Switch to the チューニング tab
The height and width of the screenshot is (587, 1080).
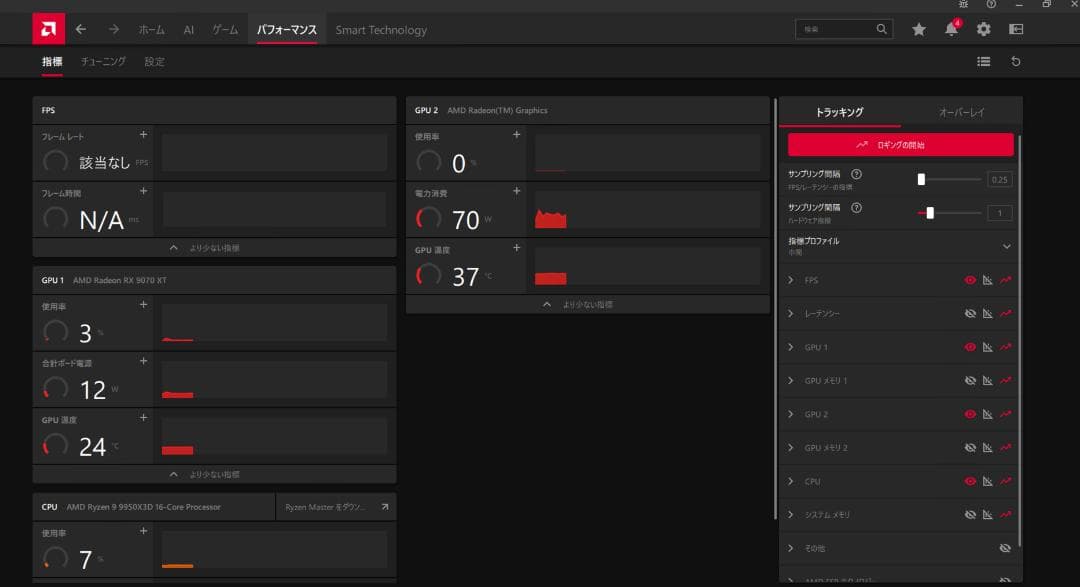[x=103, y=62]
